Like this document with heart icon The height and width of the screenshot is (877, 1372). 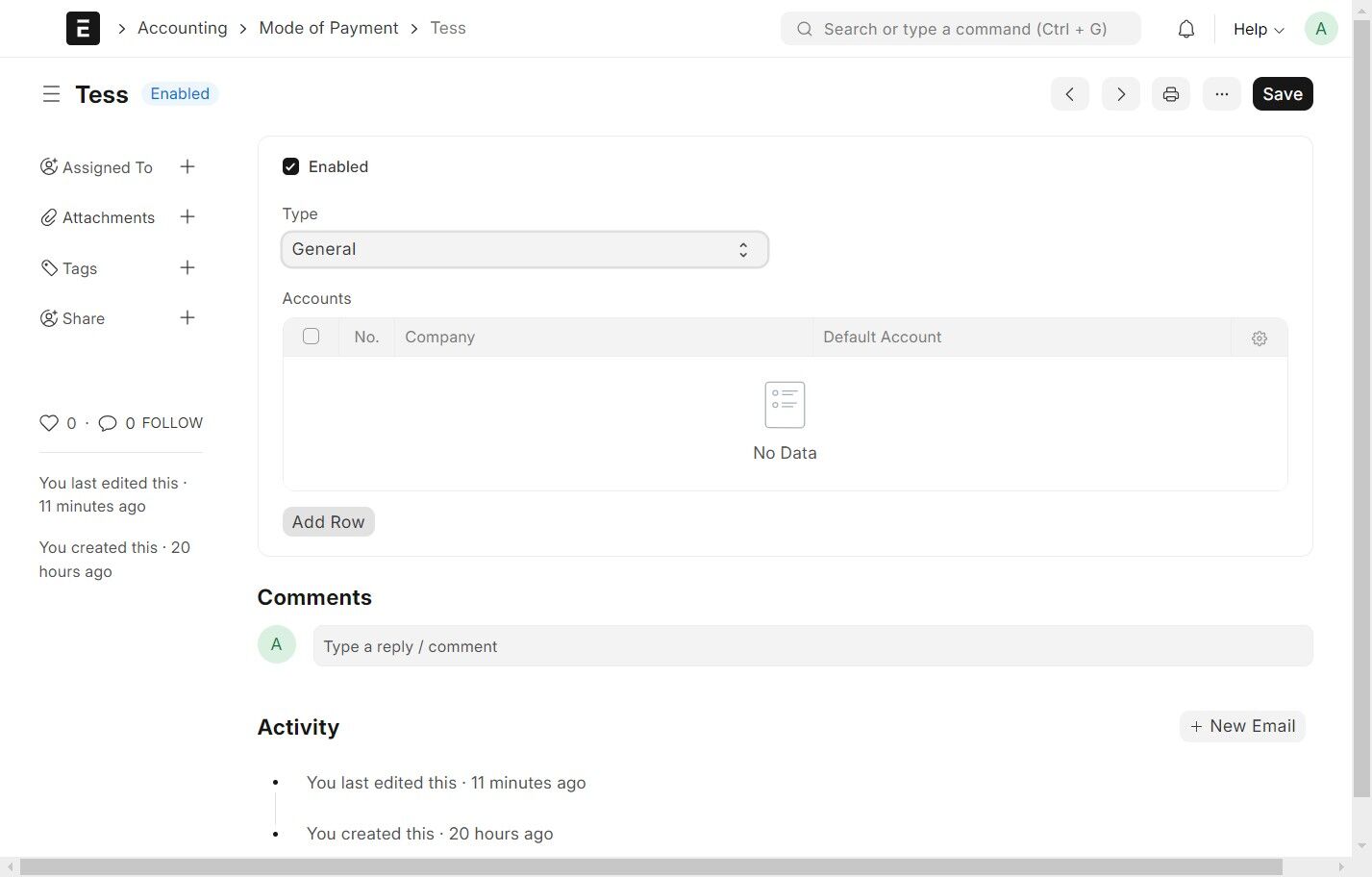[x=49, y=423]
